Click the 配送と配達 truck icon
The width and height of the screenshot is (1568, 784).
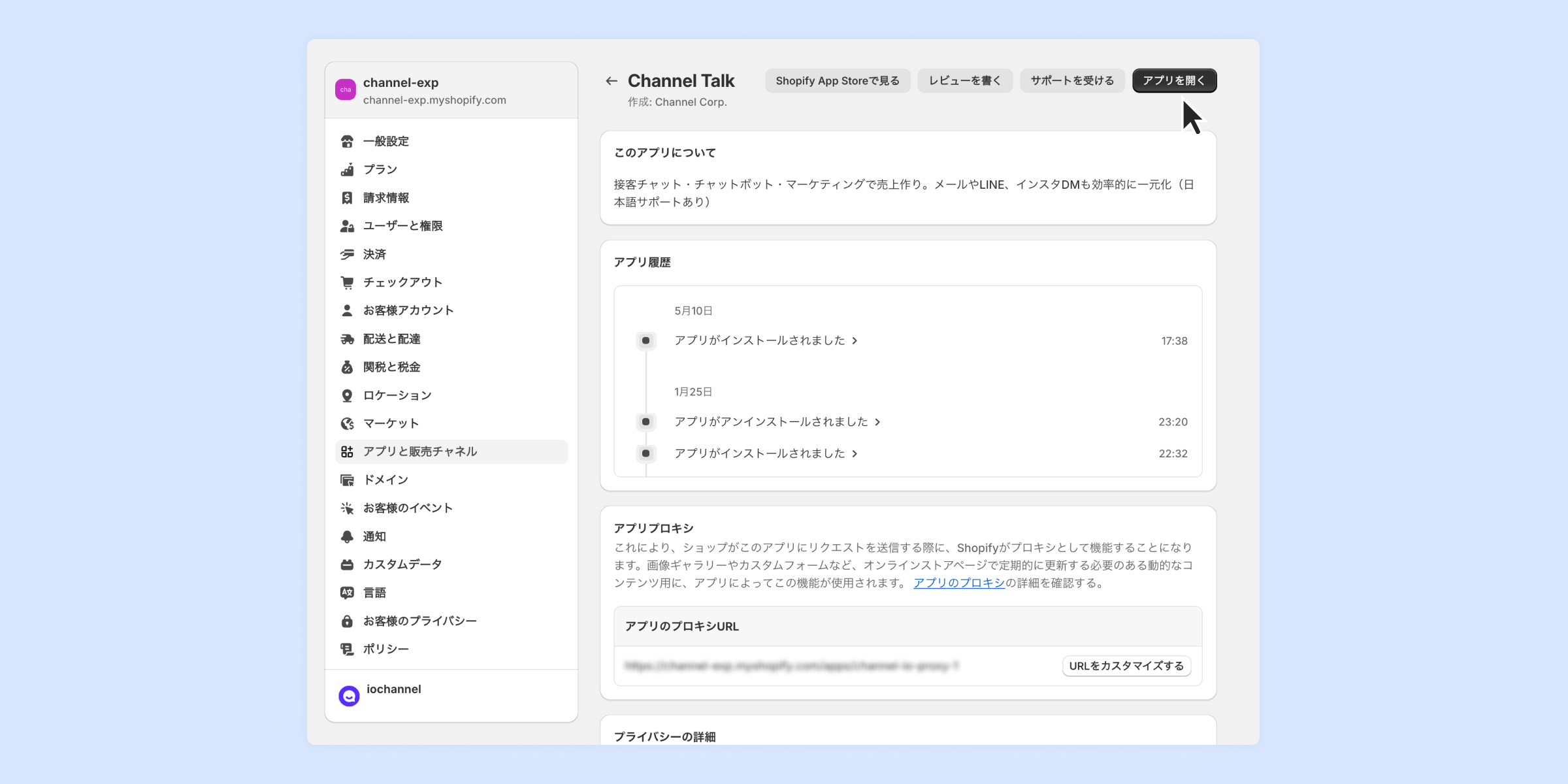point(347,339)
